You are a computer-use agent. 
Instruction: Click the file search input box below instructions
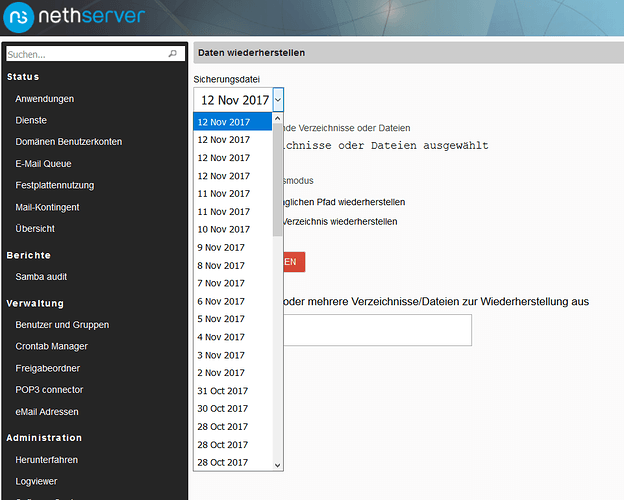(x=377, y=330)
